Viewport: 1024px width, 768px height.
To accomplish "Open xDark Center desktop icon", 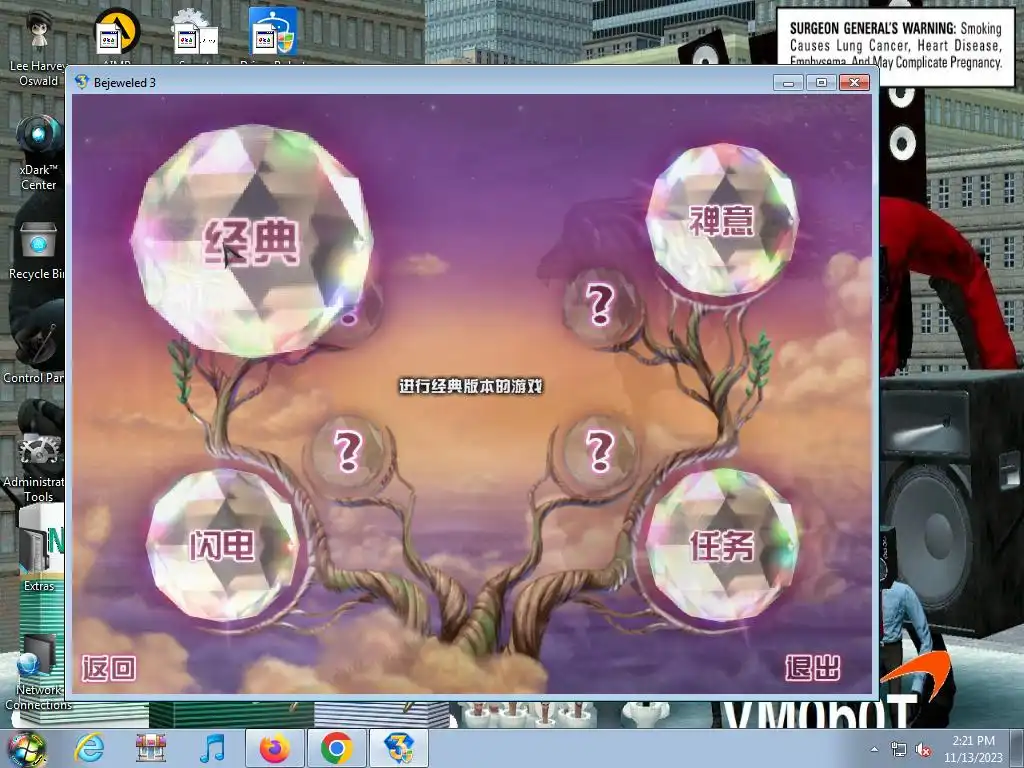I will coord(38,153).
